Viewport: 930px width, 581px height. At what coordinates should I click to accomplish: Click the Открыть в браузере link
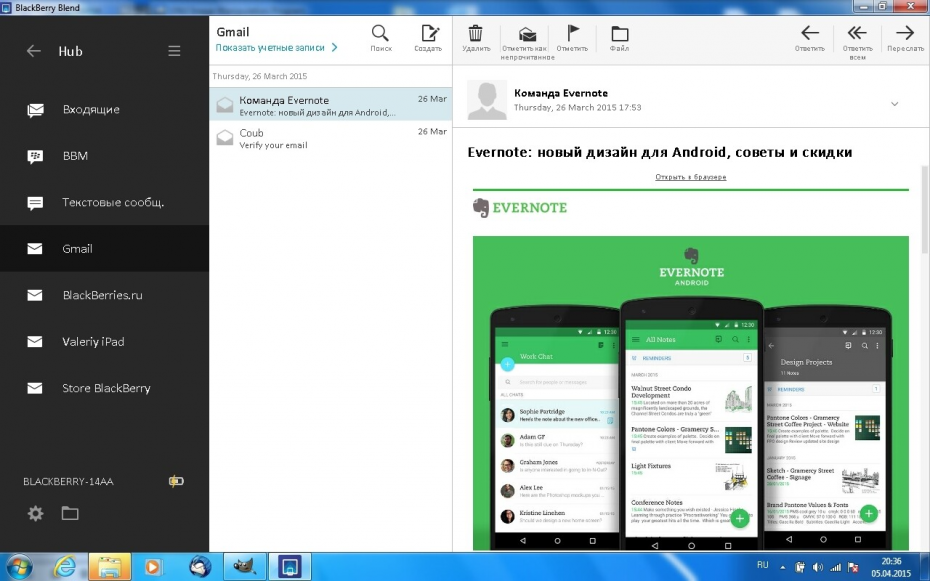click(690, 177)
